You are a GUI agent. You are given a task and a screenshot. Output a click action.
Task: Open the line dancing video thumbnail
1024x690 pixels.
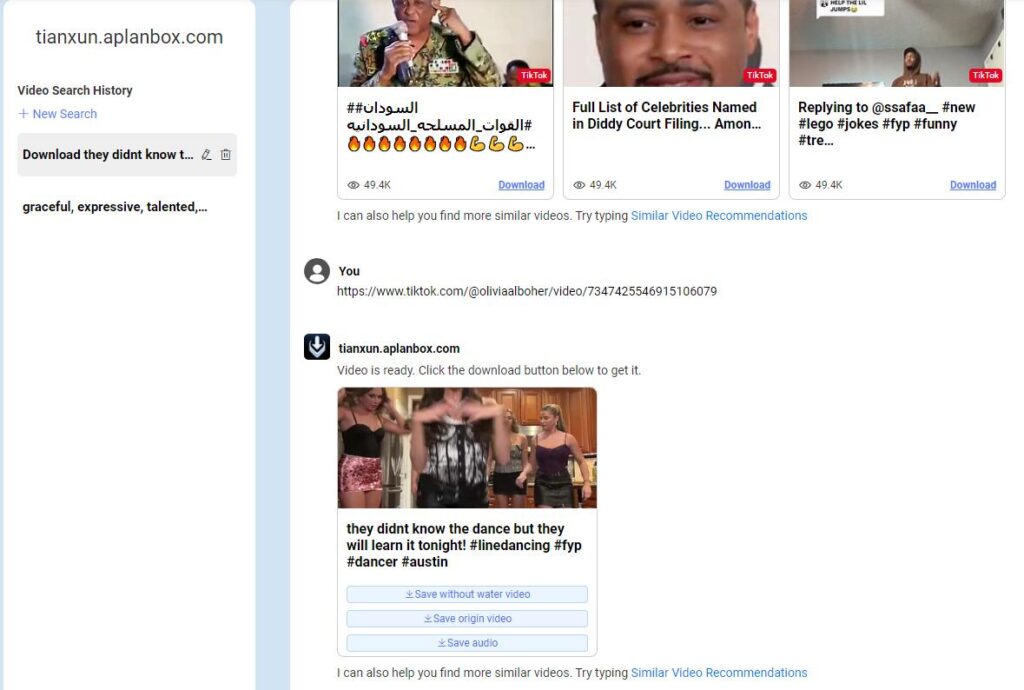point(467,448)
